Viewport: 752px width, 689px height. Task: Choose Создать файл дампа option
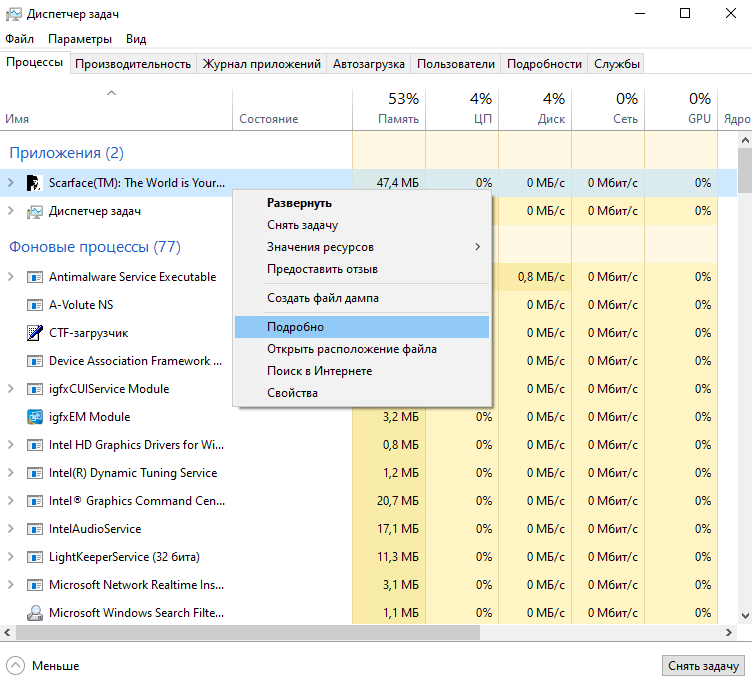[x=362, y=298]
